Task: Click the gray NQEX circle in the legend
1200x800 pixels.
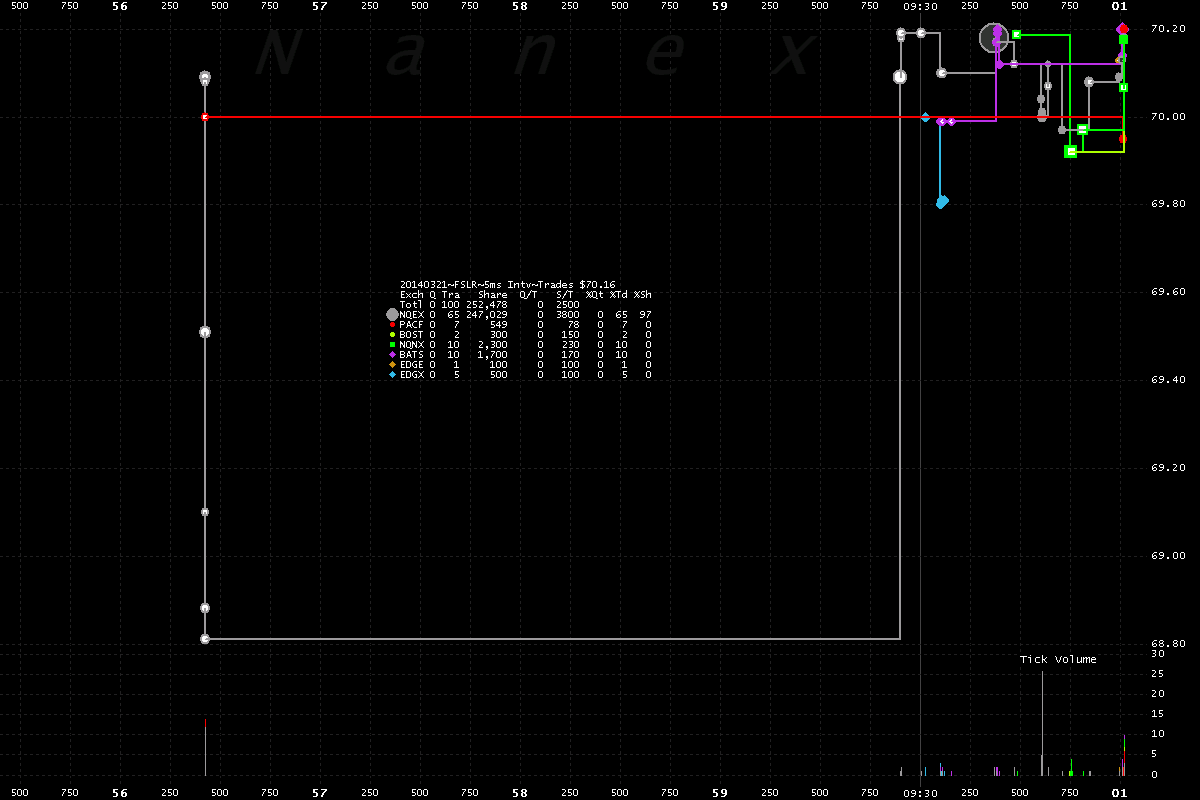Action: pyautogui.click(x=392, y=314)
